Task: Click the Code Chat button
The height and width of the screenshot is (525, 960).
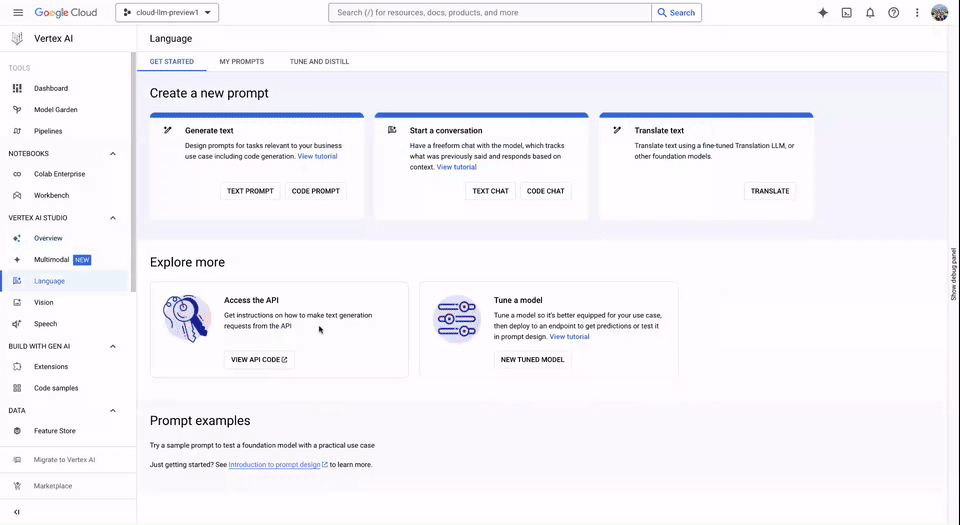Action: pyautogui.click(x=546, y=191)
